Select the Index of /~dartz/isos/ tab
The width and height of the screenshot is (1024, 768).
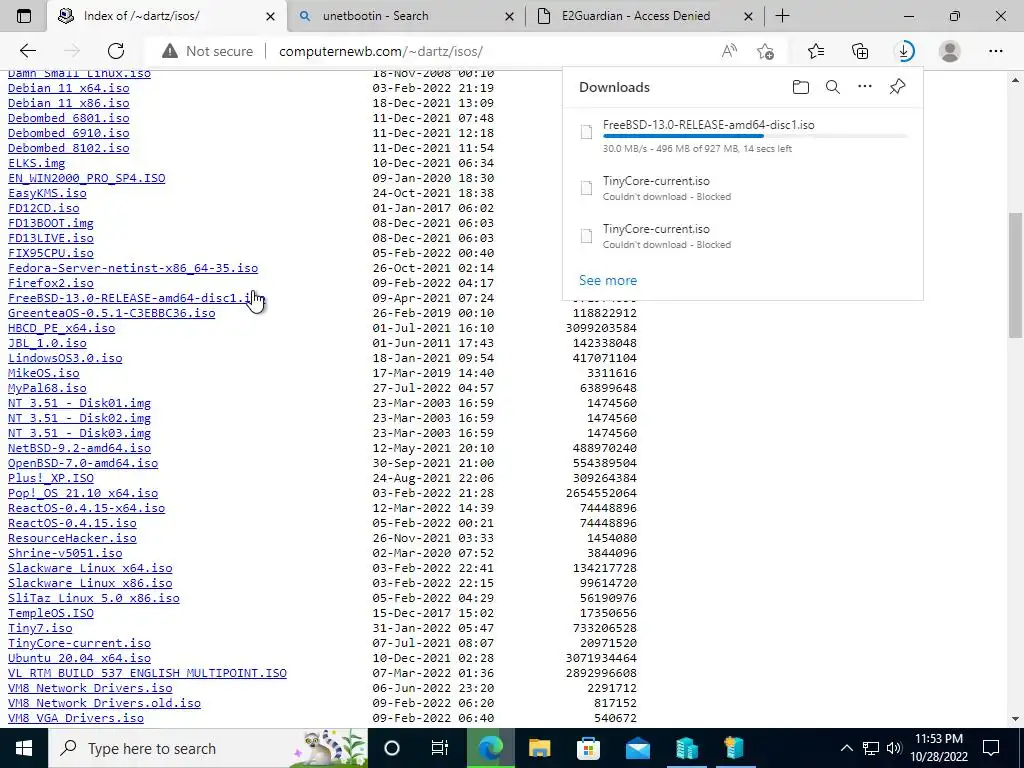(x=167, y=16)
